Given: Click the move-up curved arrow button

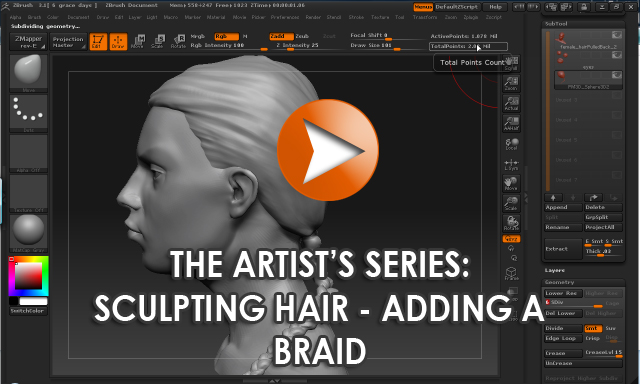Looking at the screenshot, I should [593, 198].
